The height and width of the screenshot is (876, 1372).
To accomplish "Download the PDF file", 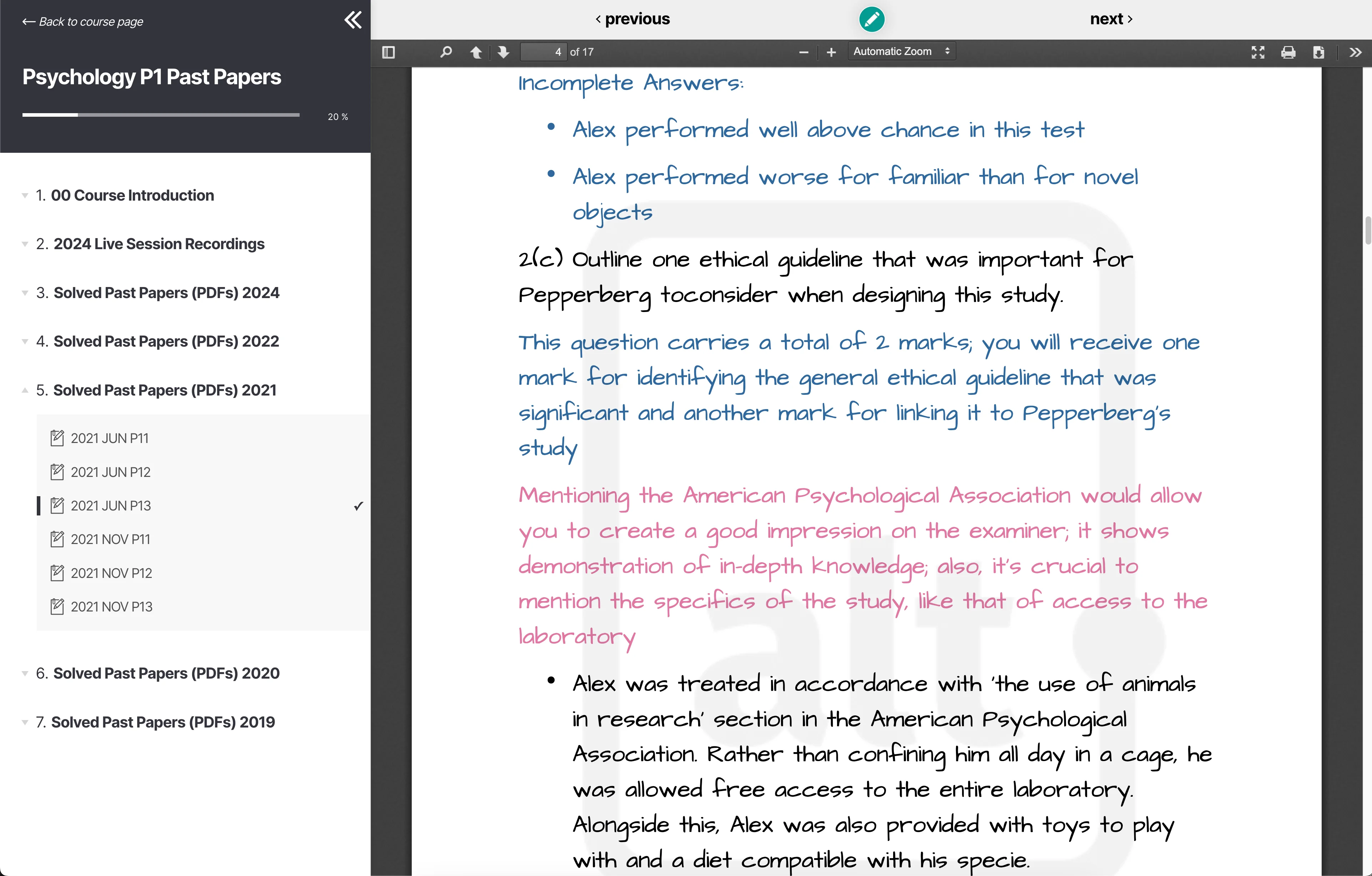I will (1318, 52).
